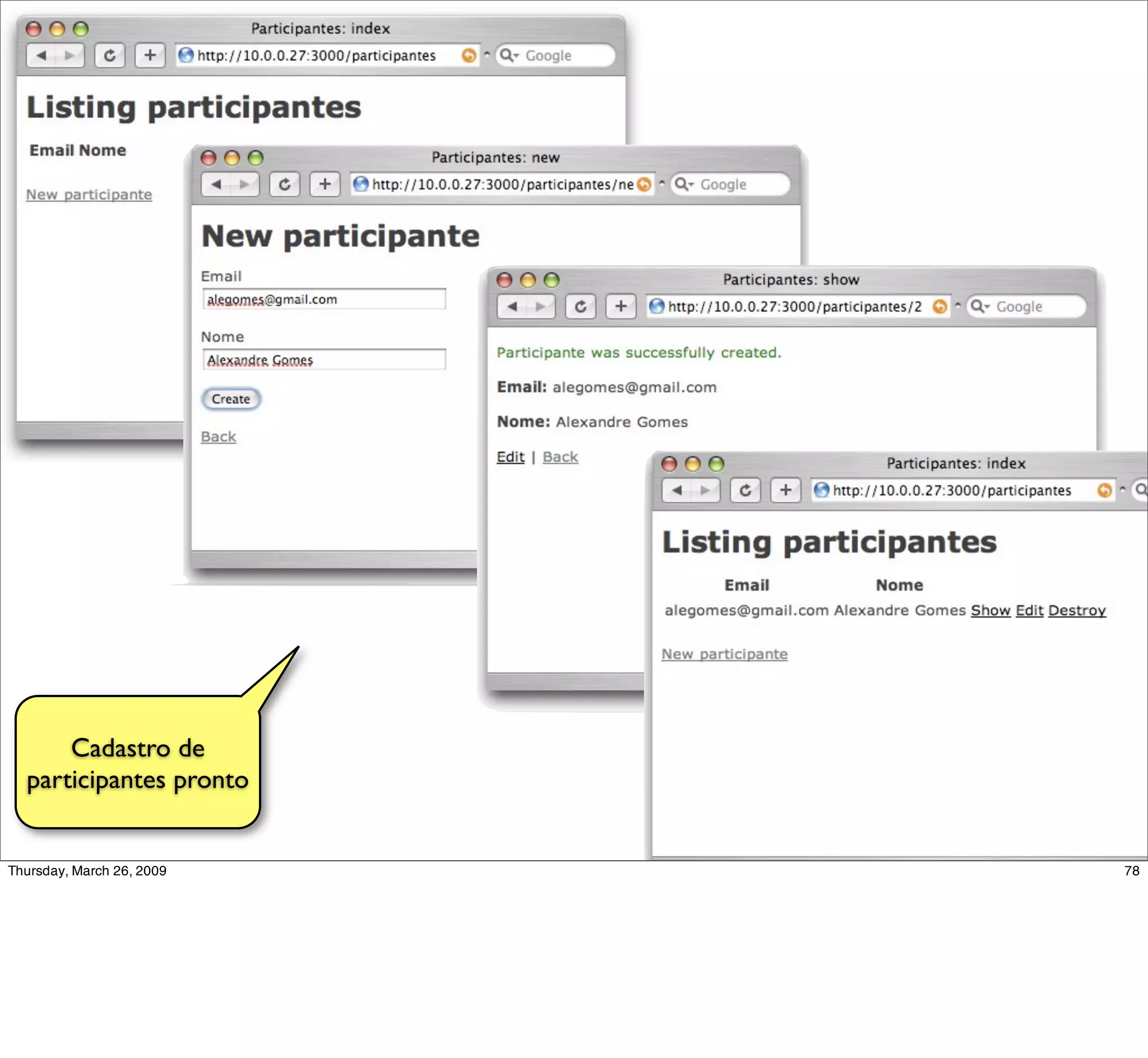This screenshot has height=1058, width=1148.
Task: Click add bookmark plus in Participantes: show window
Action: point(621,307)
